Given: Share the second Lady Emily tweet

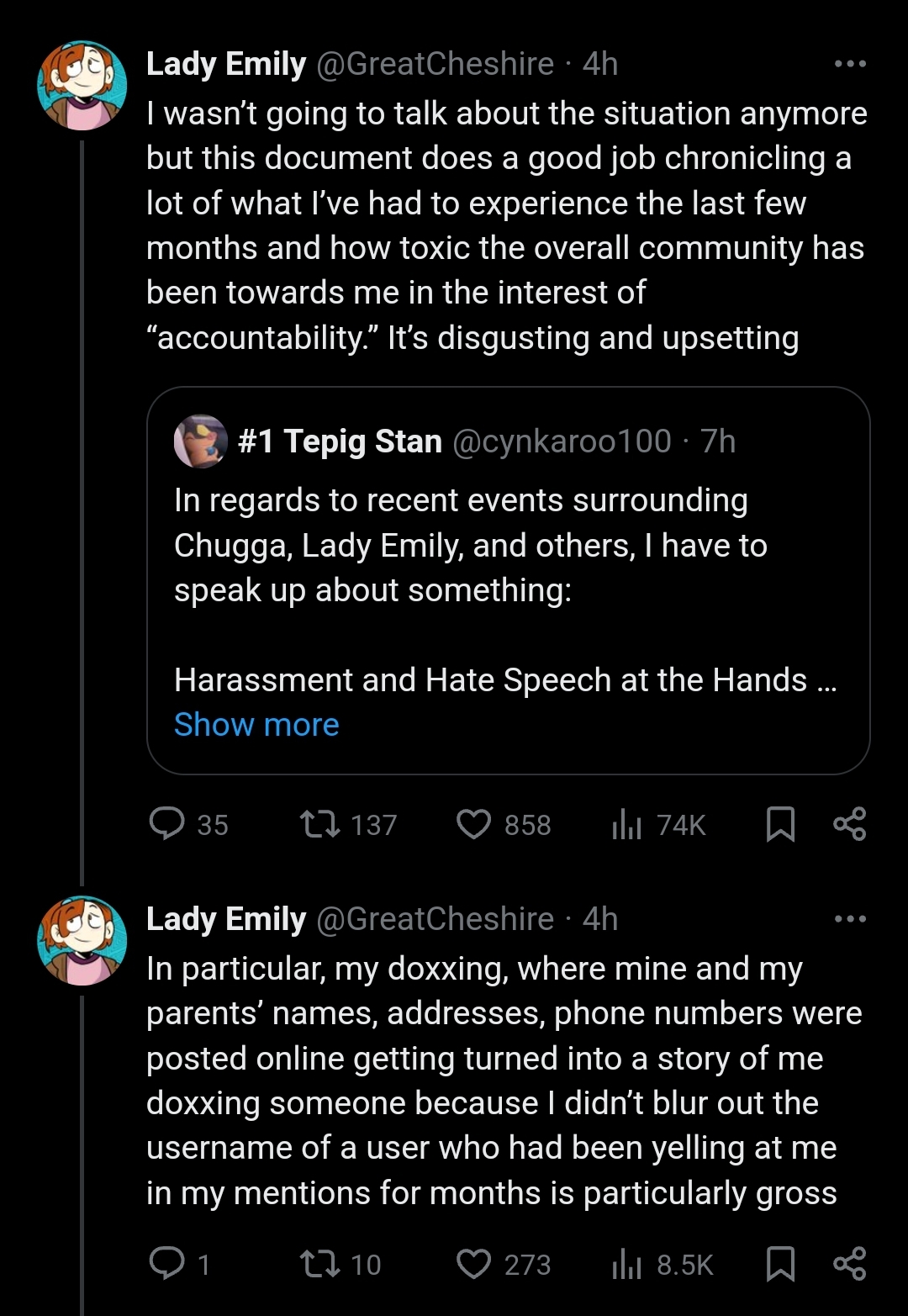Looking at the screenshot, I should (x=849, y=1263).
